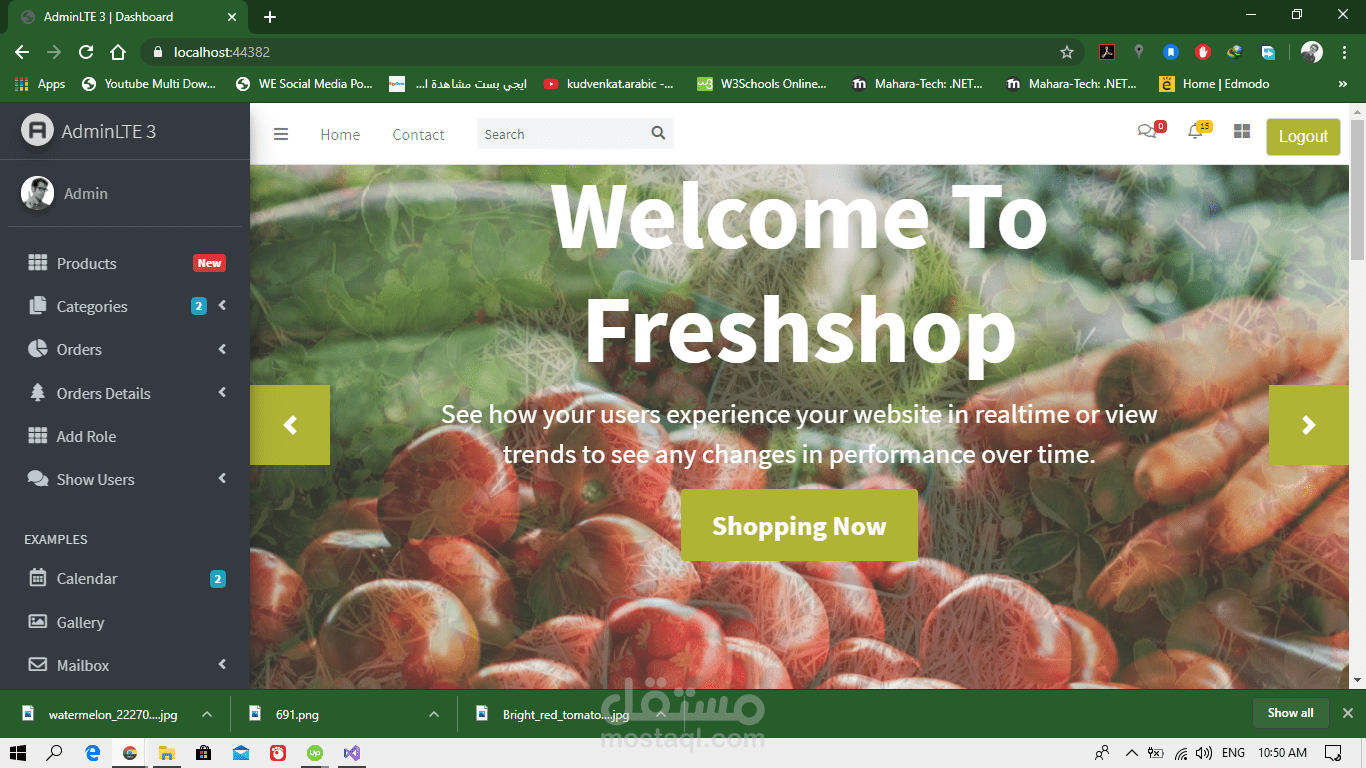This screenshot has width=1366, height=768.
Task: Click inside the Search input field
Action: coord(561,134)
